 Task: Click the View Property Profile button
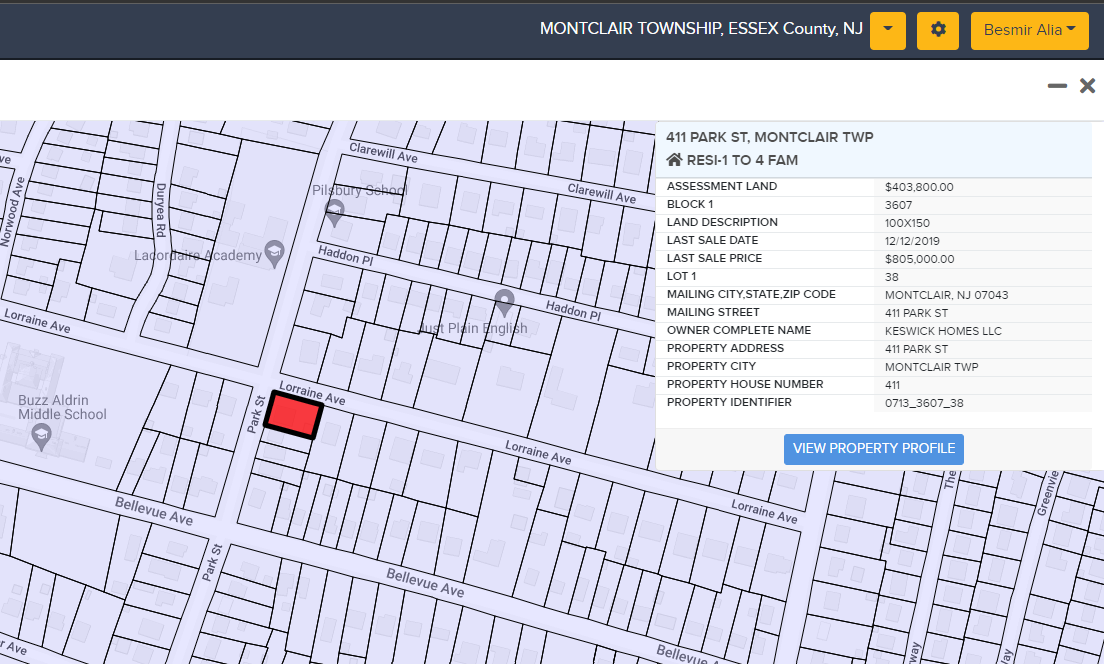point(873,449)
